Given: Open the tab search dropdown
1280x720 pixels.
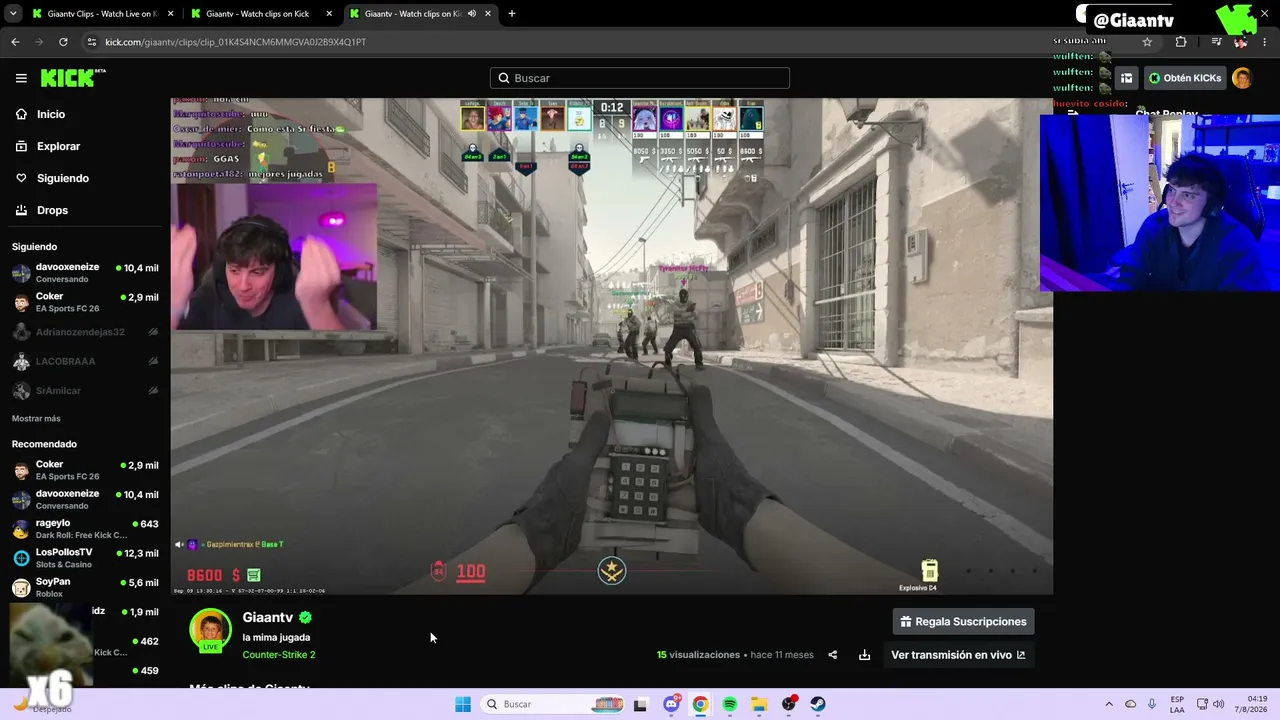Looking at the screenshot, I should click(x=11, y=14).
